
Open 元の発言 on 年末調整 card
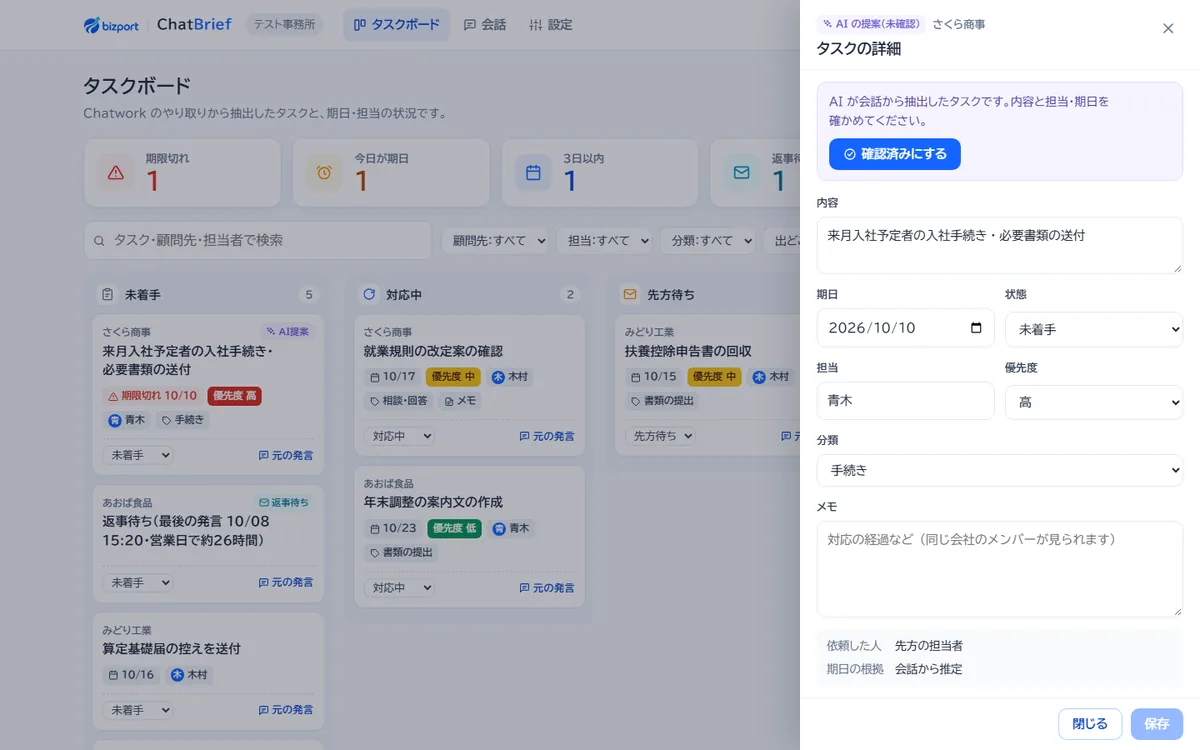click(x=547, y=587)
